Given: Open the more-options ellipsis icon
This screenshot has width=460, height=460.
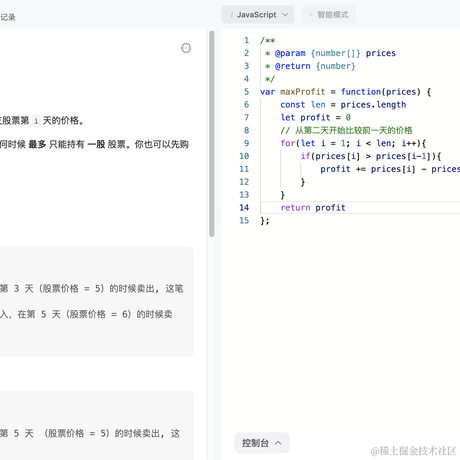Looking at the screenshot, I should (186, 48).
